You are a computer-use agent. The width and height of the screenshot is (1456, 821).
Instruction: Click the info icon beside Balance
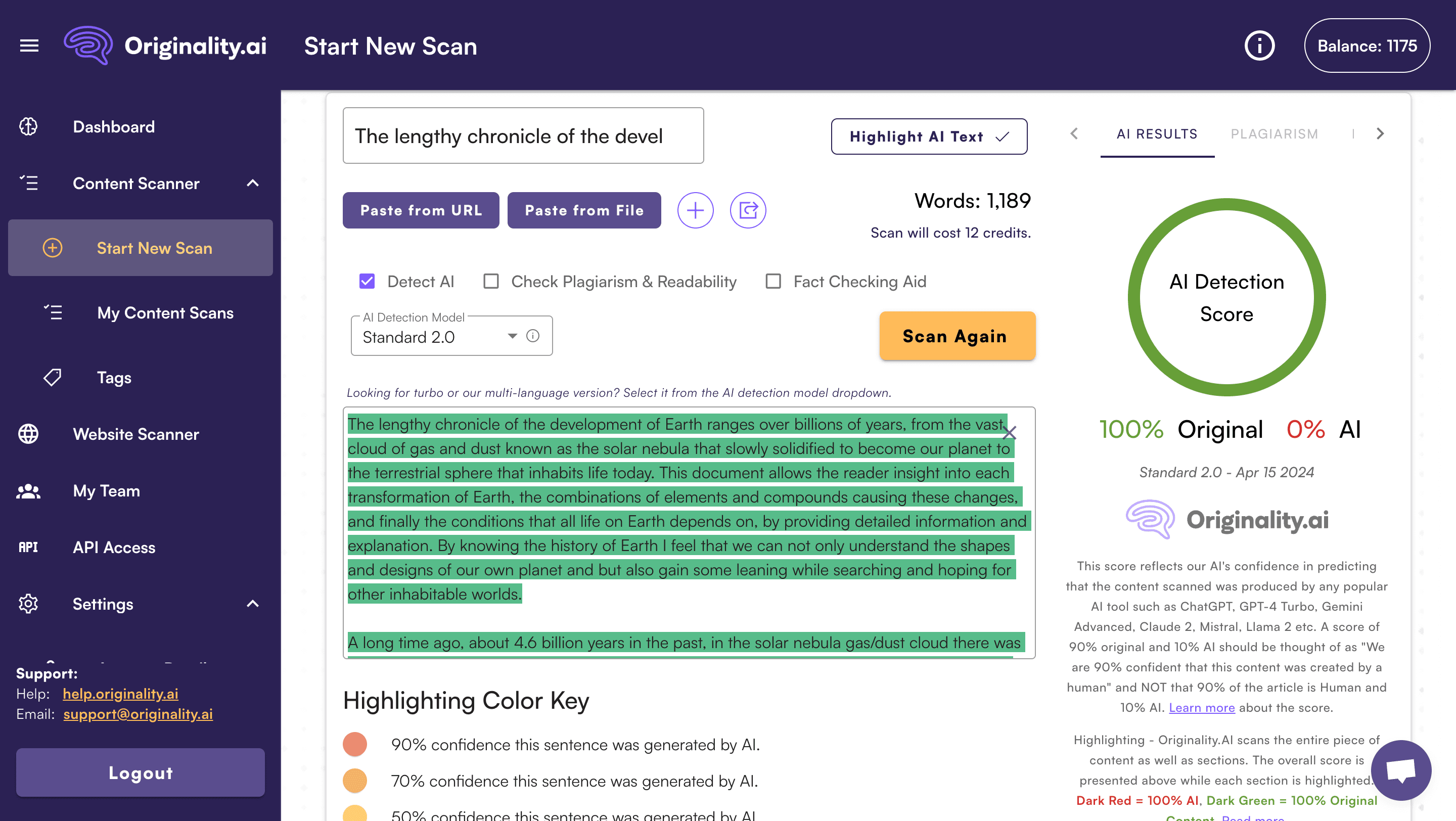click(1259, 46)
